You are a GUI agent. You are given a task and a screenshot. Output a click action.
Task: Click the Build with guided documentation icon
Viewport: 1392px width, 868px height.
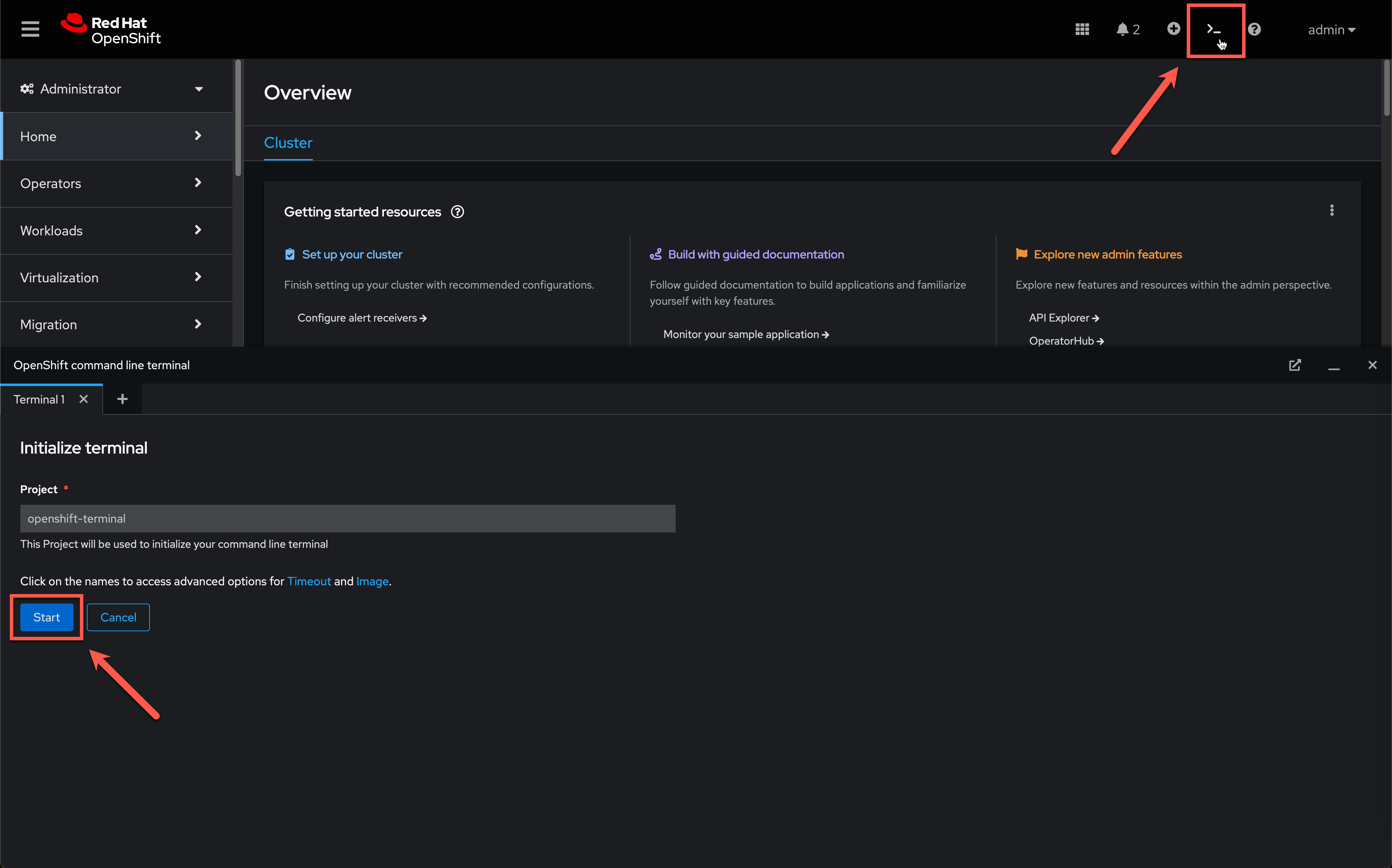coord(655,254)
